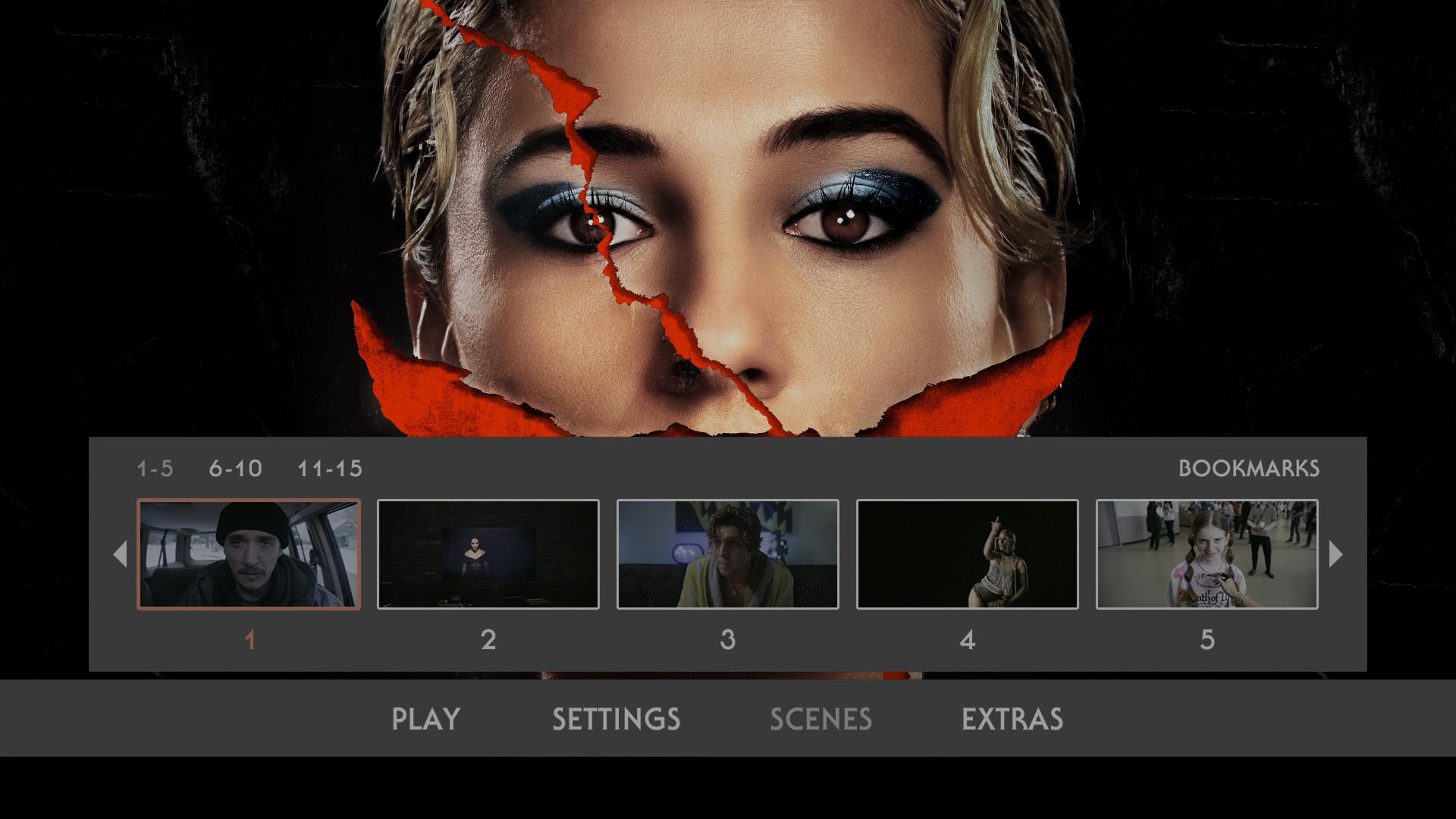Click chapter number 1 label
The height and width of the screenshot is (819, 1456).
[x=249, y=640]
